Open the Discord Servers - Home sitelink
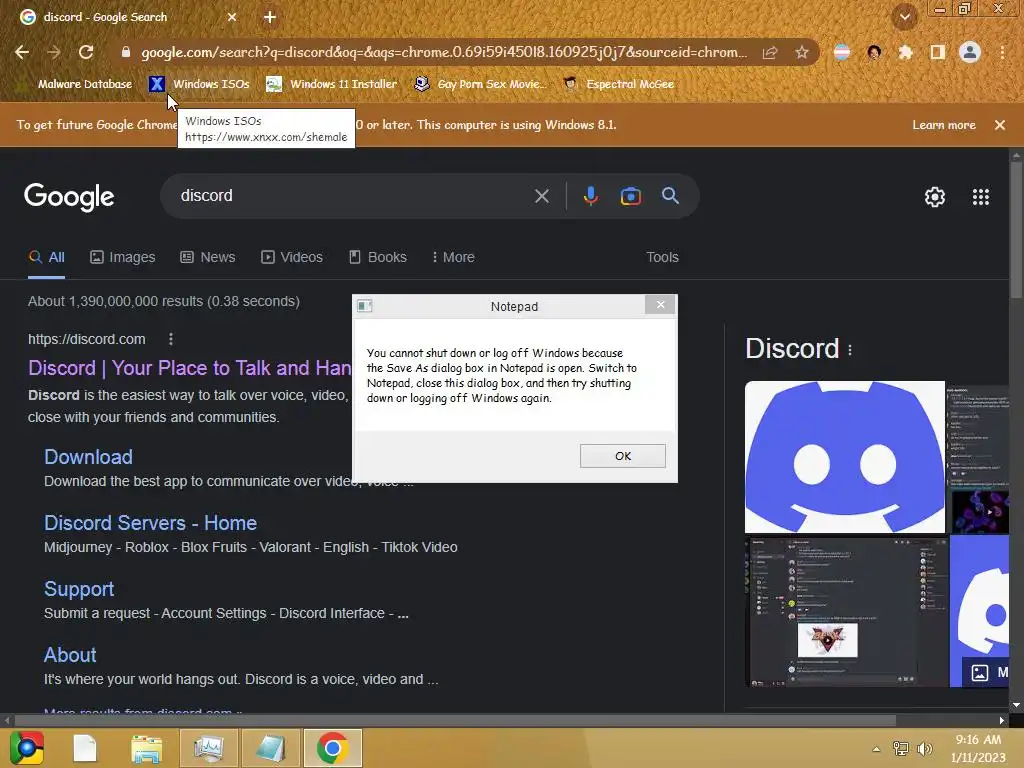 point(150,522)
